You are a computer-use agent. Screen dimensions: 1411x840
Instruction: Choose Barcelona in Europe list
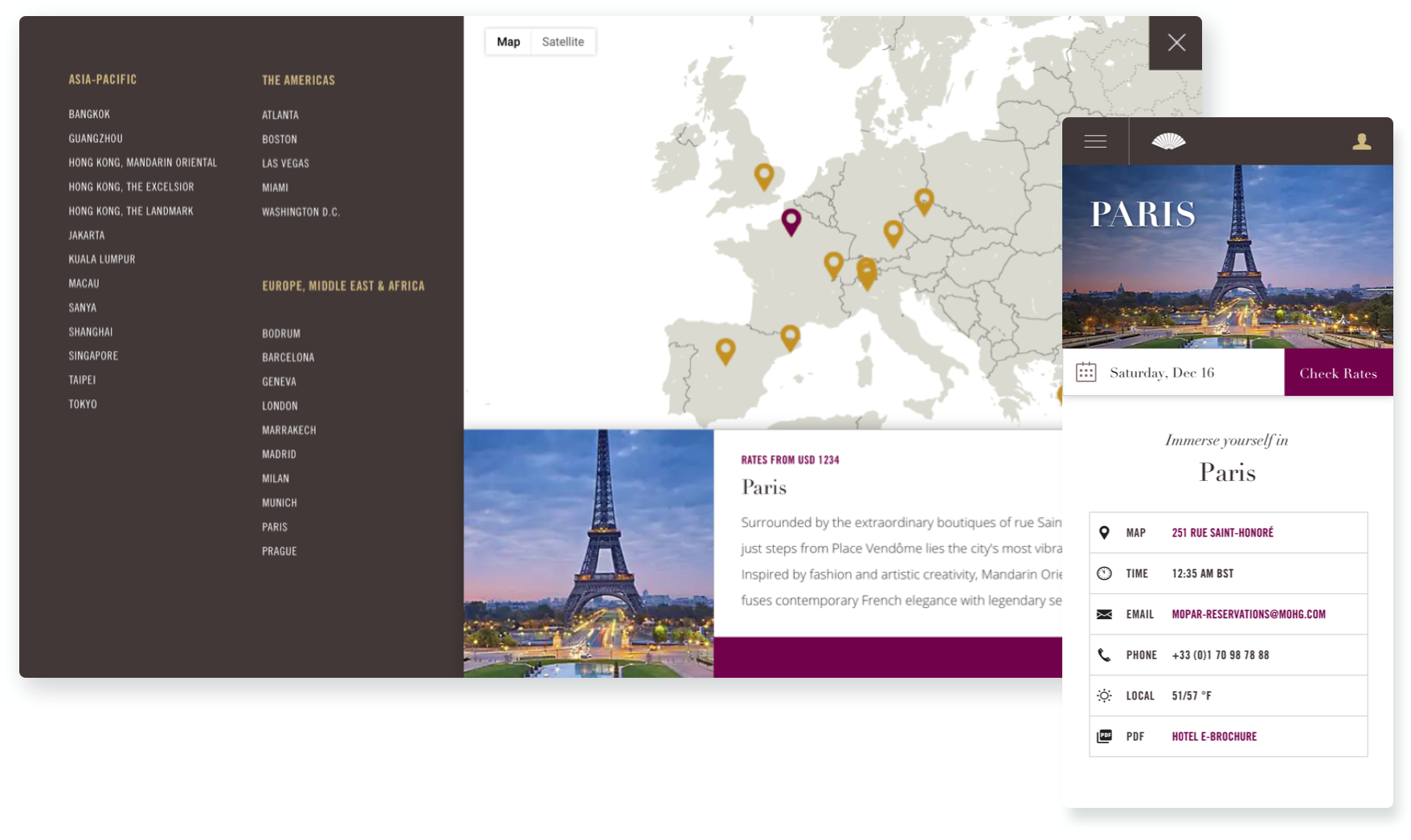coord(288,357)
